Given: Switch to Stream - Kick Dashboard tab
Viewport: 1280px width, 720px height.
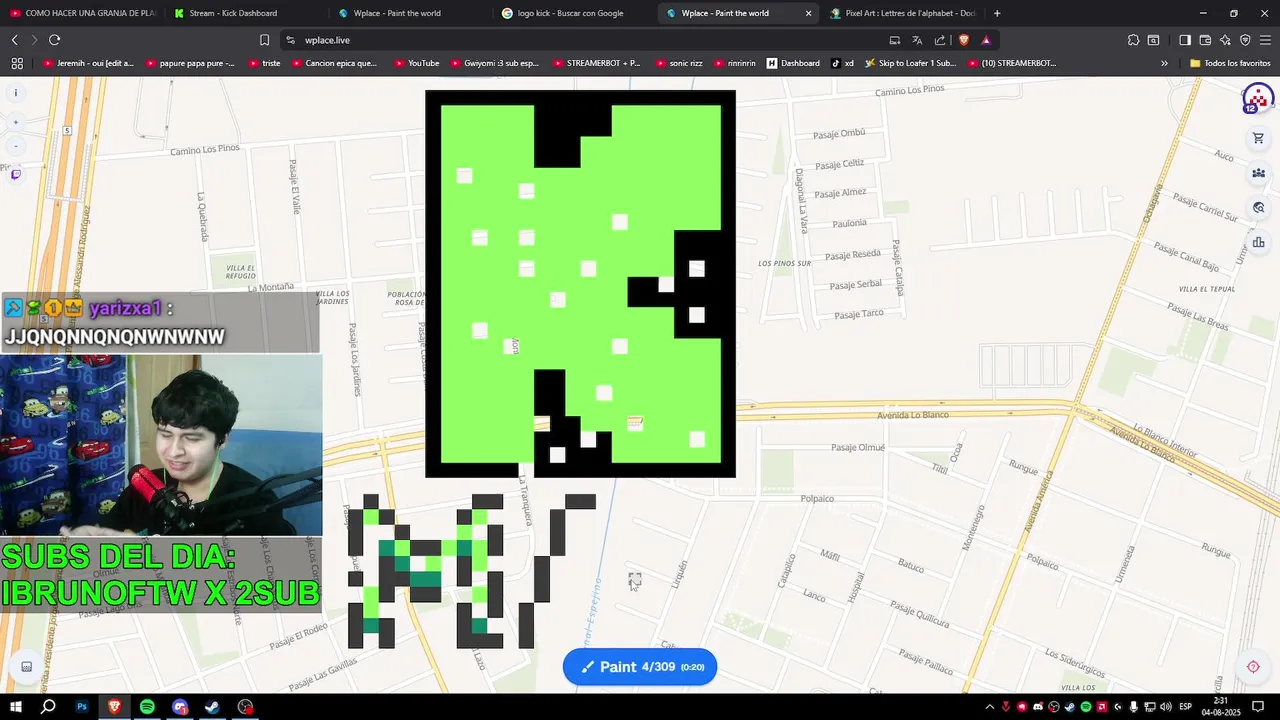Looking at the screenshot, I should [x=245, y=13].
